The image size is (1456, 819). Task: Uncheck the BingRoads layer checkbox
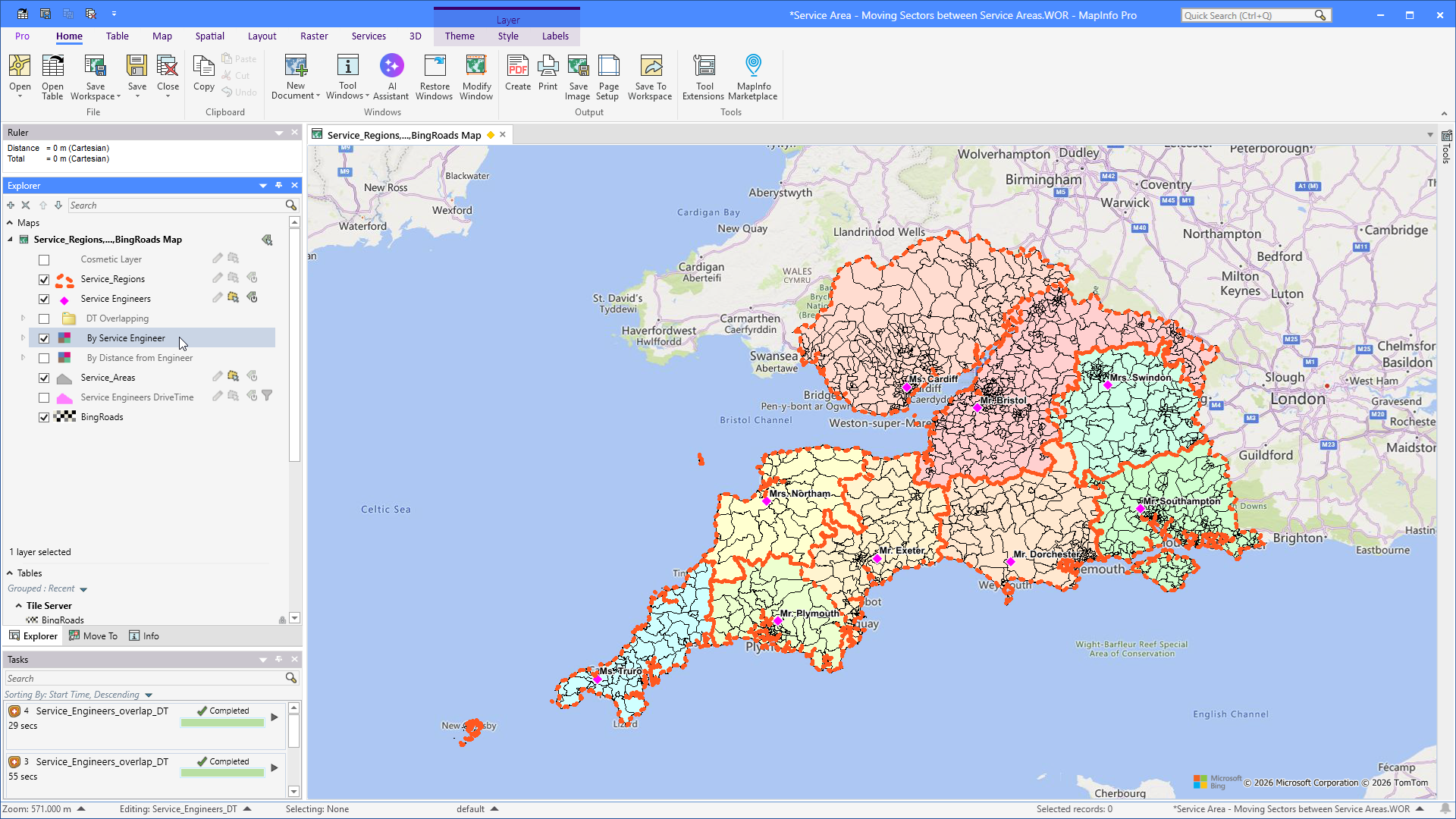pos(44,417)
